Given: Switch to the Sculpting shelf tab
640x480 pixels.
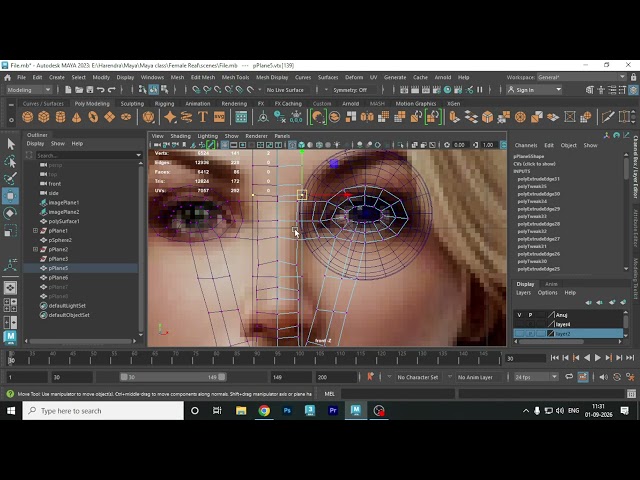Looking at the screenshot, I should point(132,104).
